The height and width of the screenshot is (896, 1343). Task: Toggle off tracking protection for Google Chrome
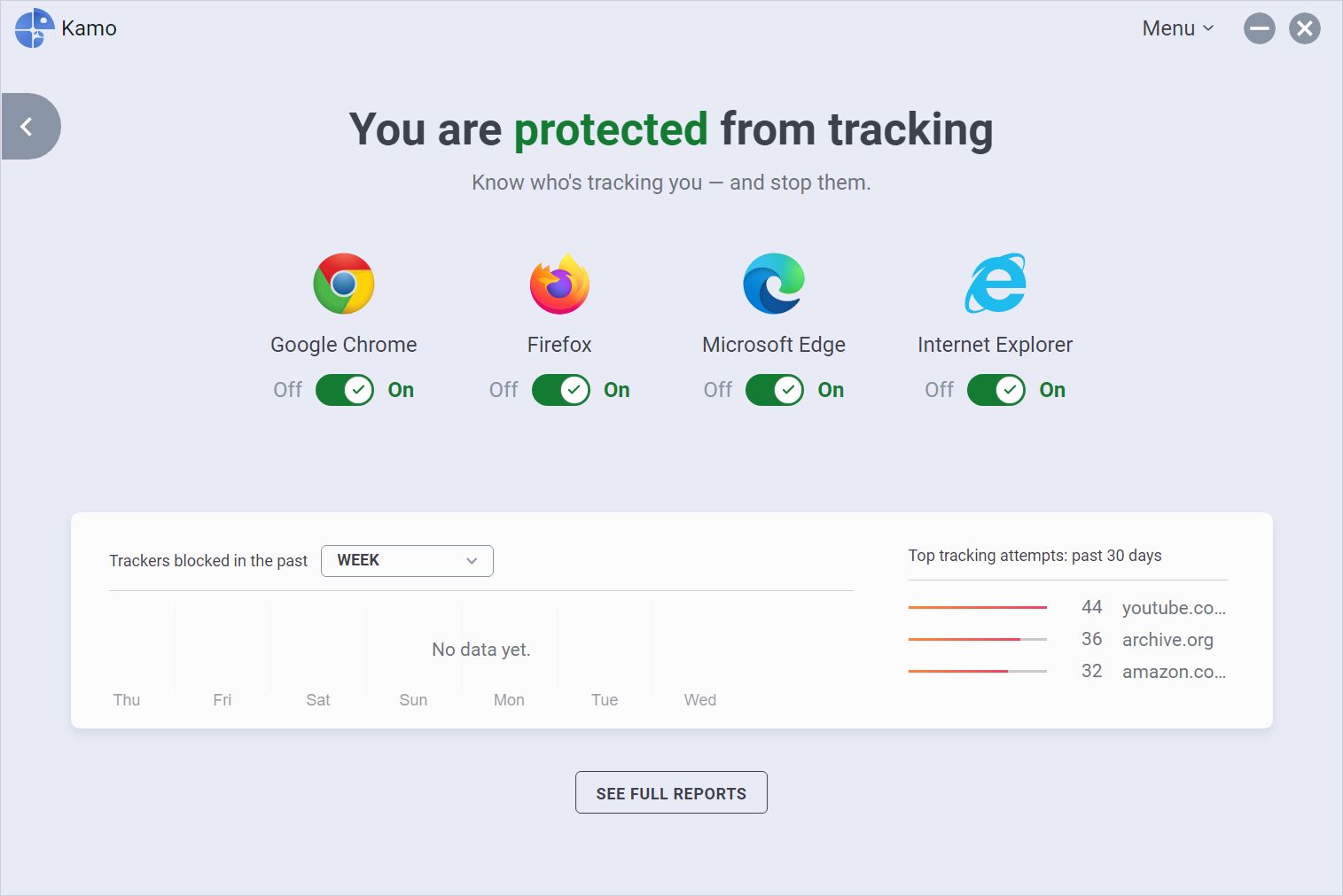(x=343, y=390)
